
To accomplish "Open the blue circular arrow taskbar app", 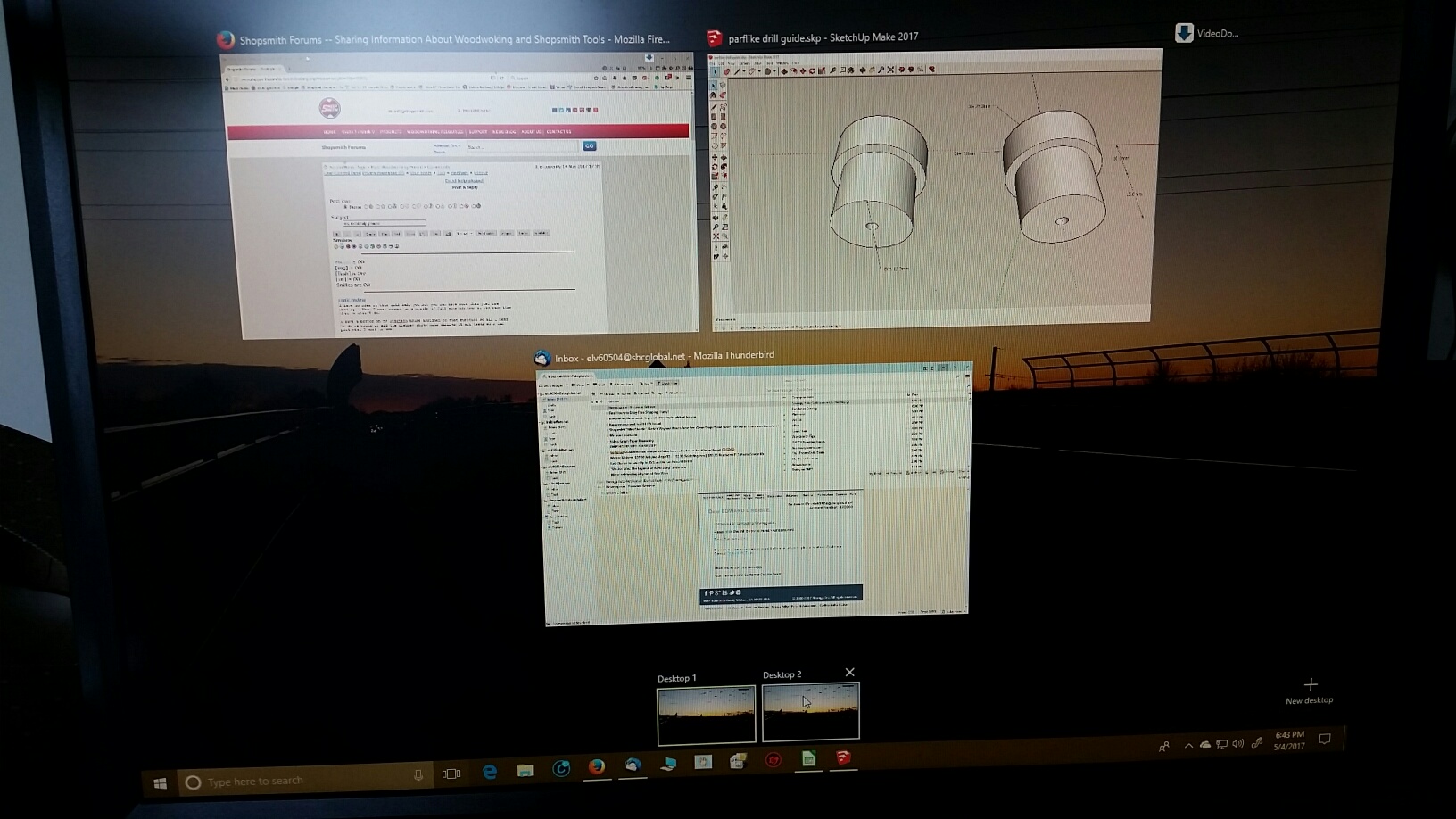I will click(x=561, y=768).
